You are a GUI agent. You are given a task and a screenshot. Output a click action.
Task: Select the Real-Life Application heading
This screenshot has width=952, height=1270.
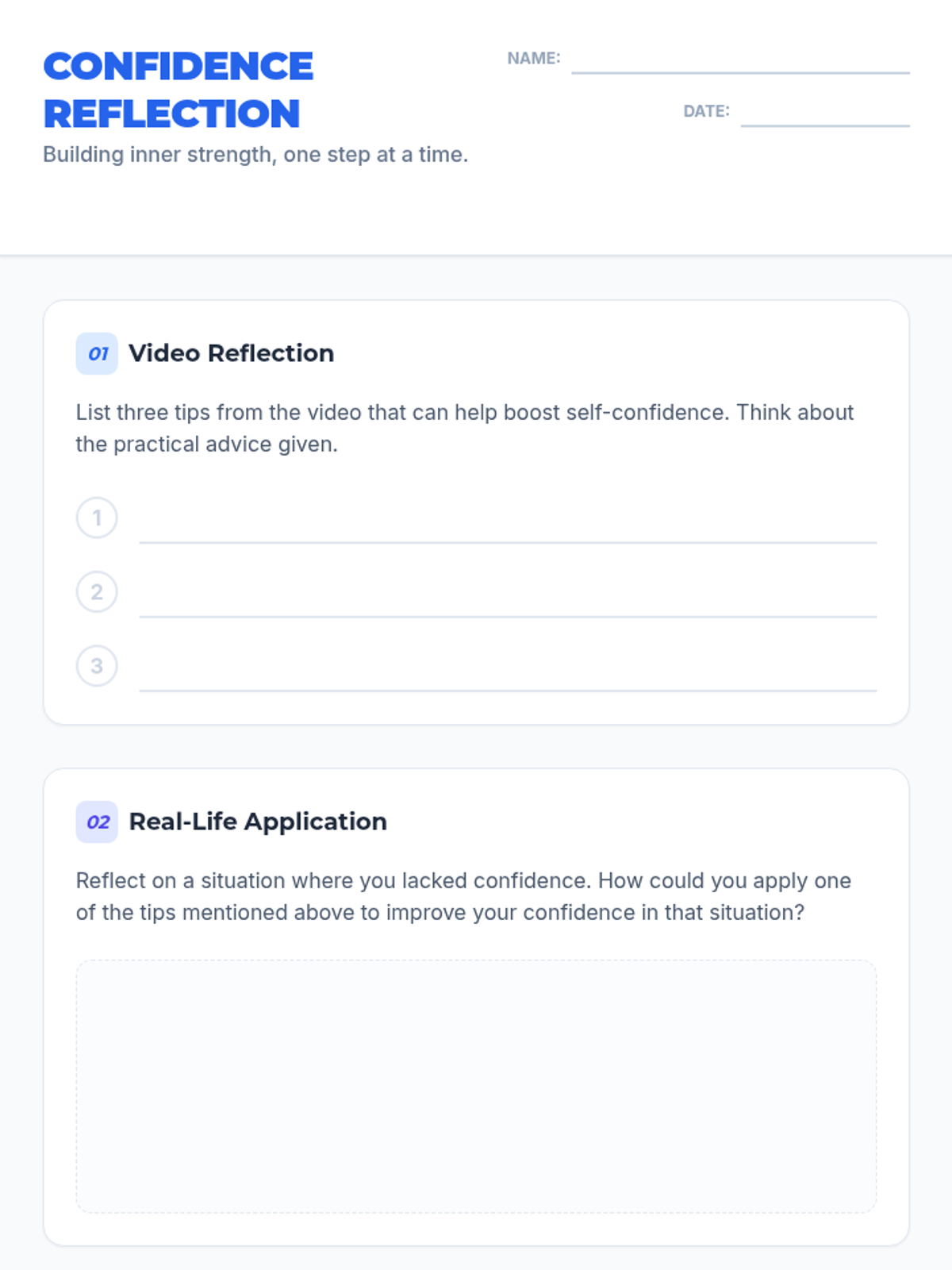(258, 822)
